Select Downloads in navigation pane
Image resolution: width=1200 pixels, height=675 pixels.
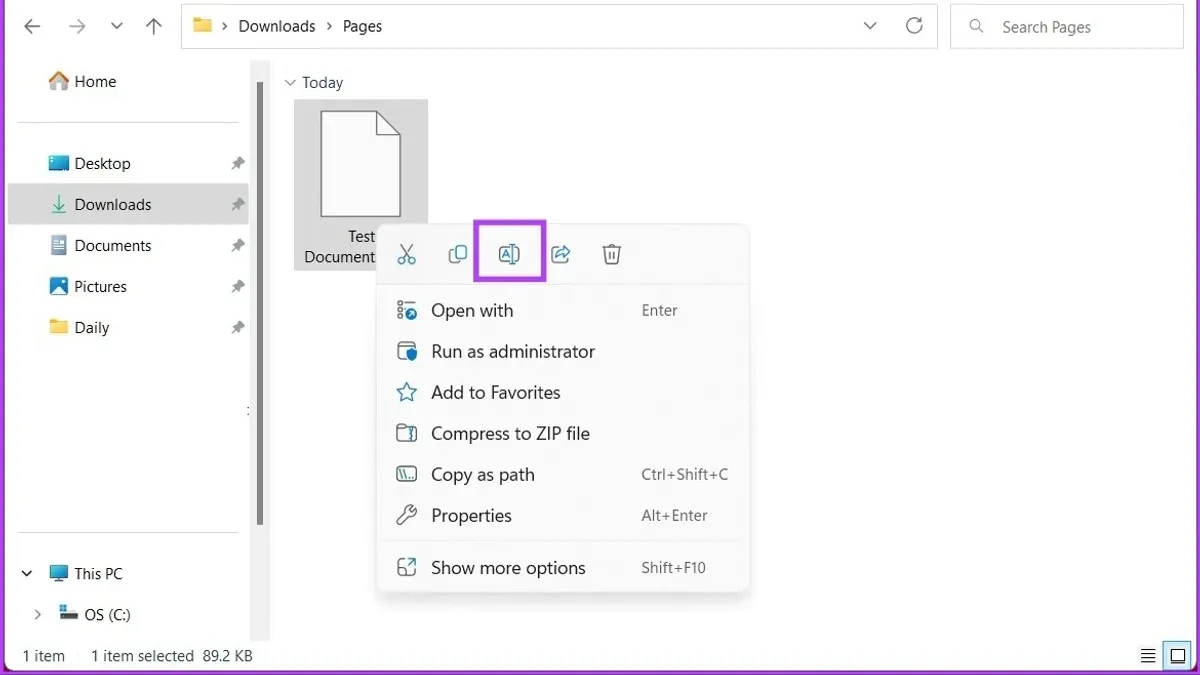128,204
